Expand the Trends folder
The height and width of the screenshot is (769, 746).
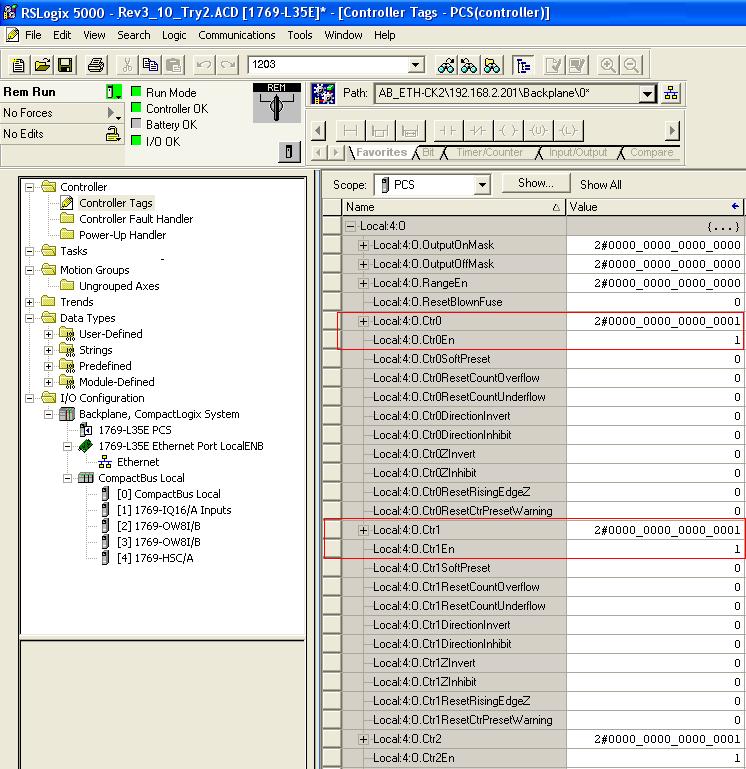[29, 302]
